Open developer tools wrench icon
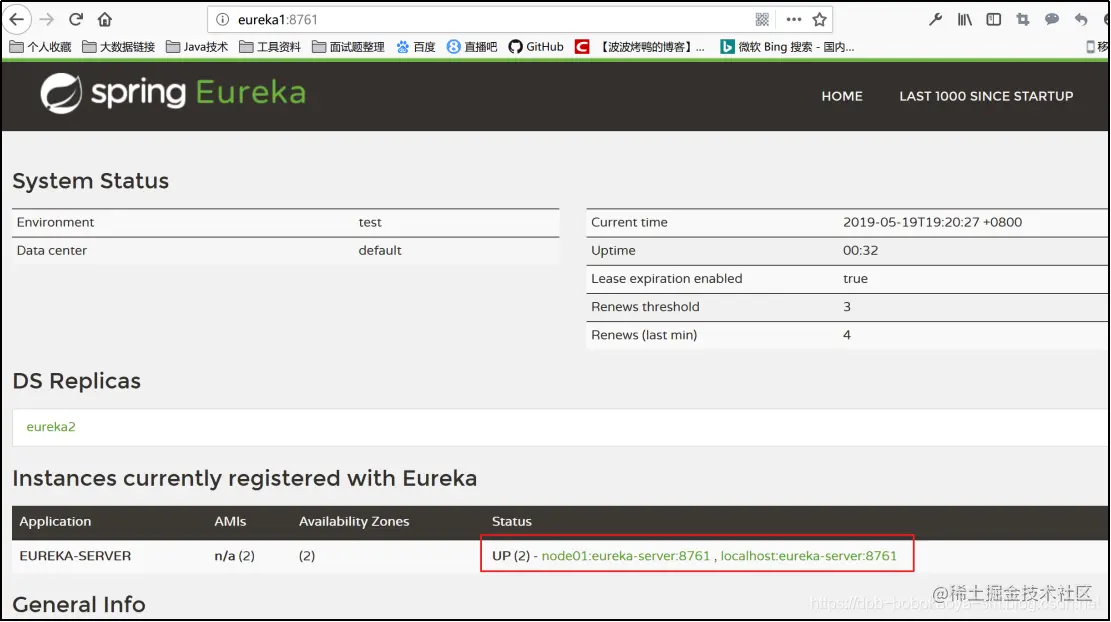1111x622 pixels. [935, 19]
